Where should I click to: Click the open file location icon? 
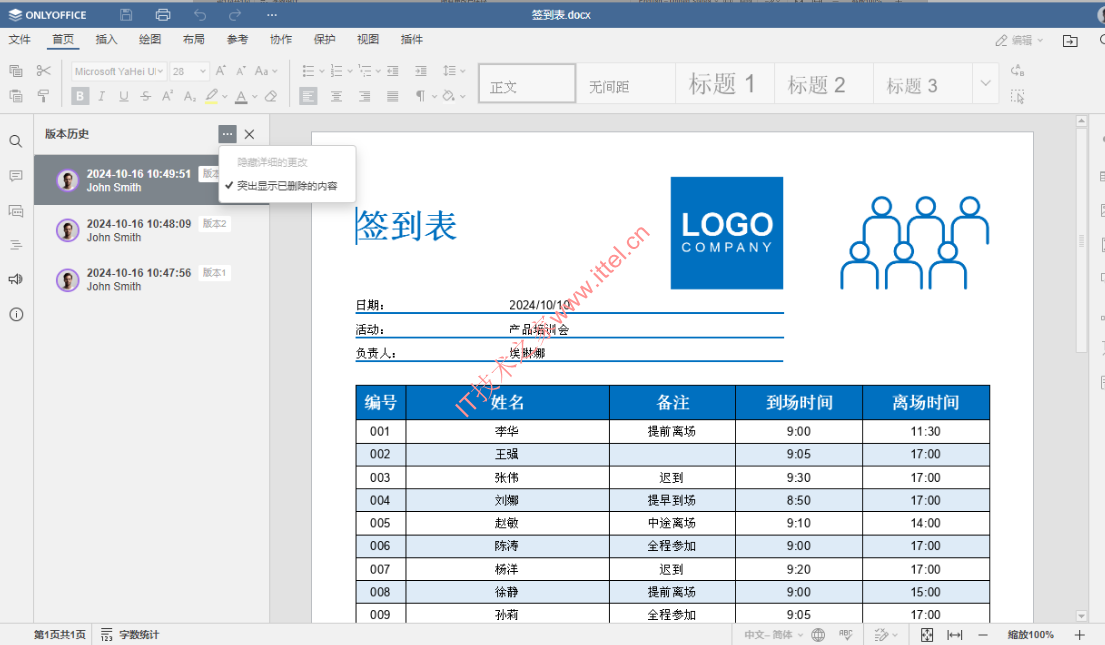(x=1070, y=41)
